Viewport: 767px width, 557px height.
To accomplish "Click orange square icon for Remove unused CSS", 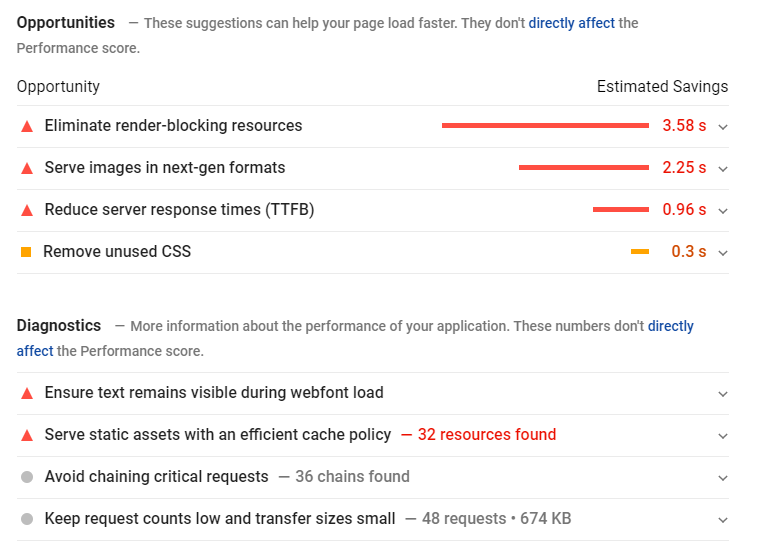I will [x=26, y=252].
